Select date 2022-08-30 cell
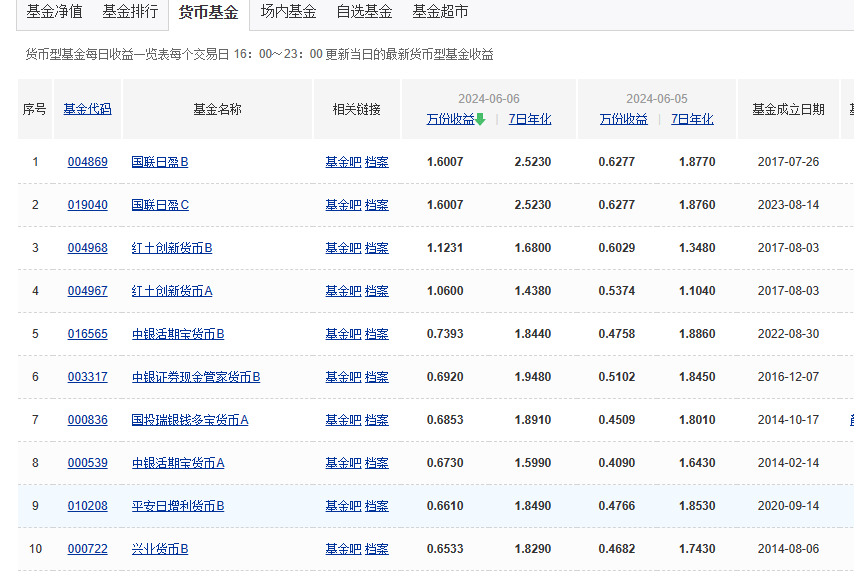 pos(788,334)
